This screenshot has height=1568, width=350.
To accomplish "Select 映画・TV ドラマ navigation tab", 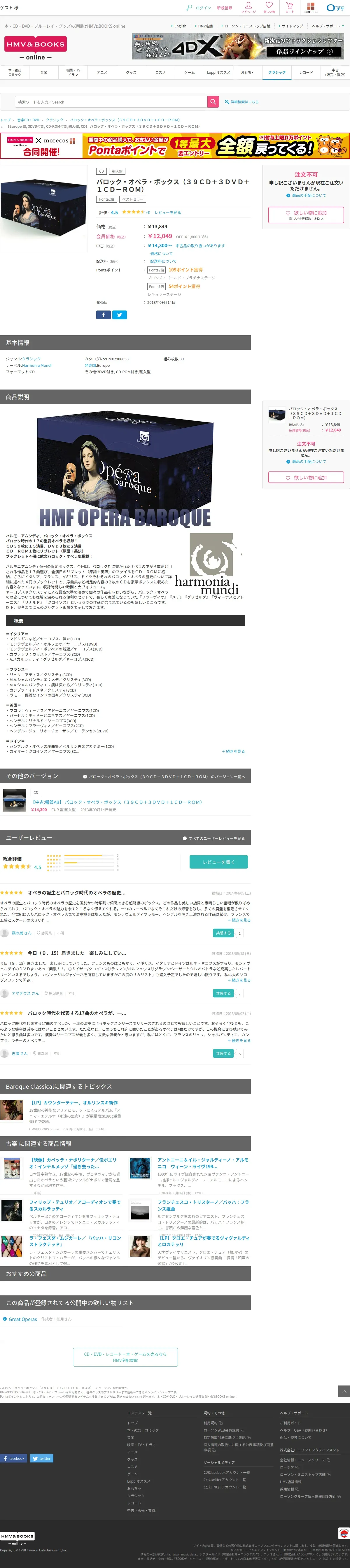I will tap(73, 72).
